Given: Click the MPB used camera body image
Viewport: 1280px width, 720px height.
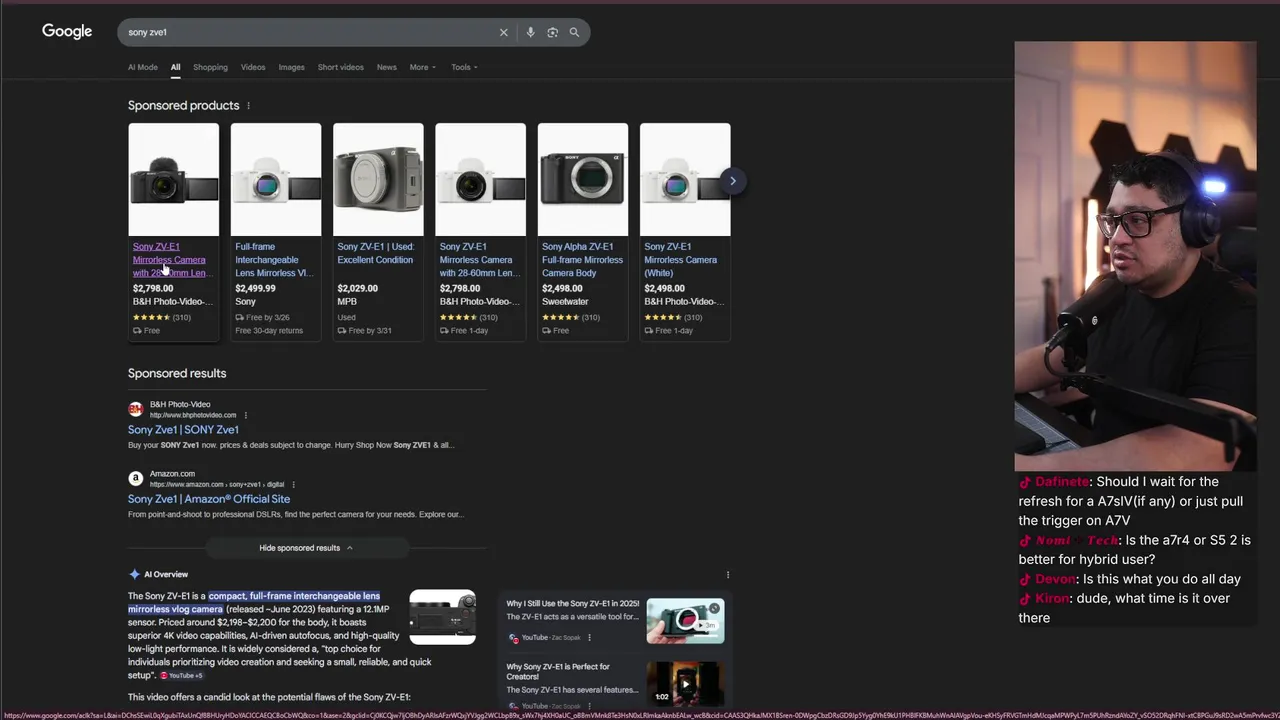Looking at the screenshot, I should [378, 180].
